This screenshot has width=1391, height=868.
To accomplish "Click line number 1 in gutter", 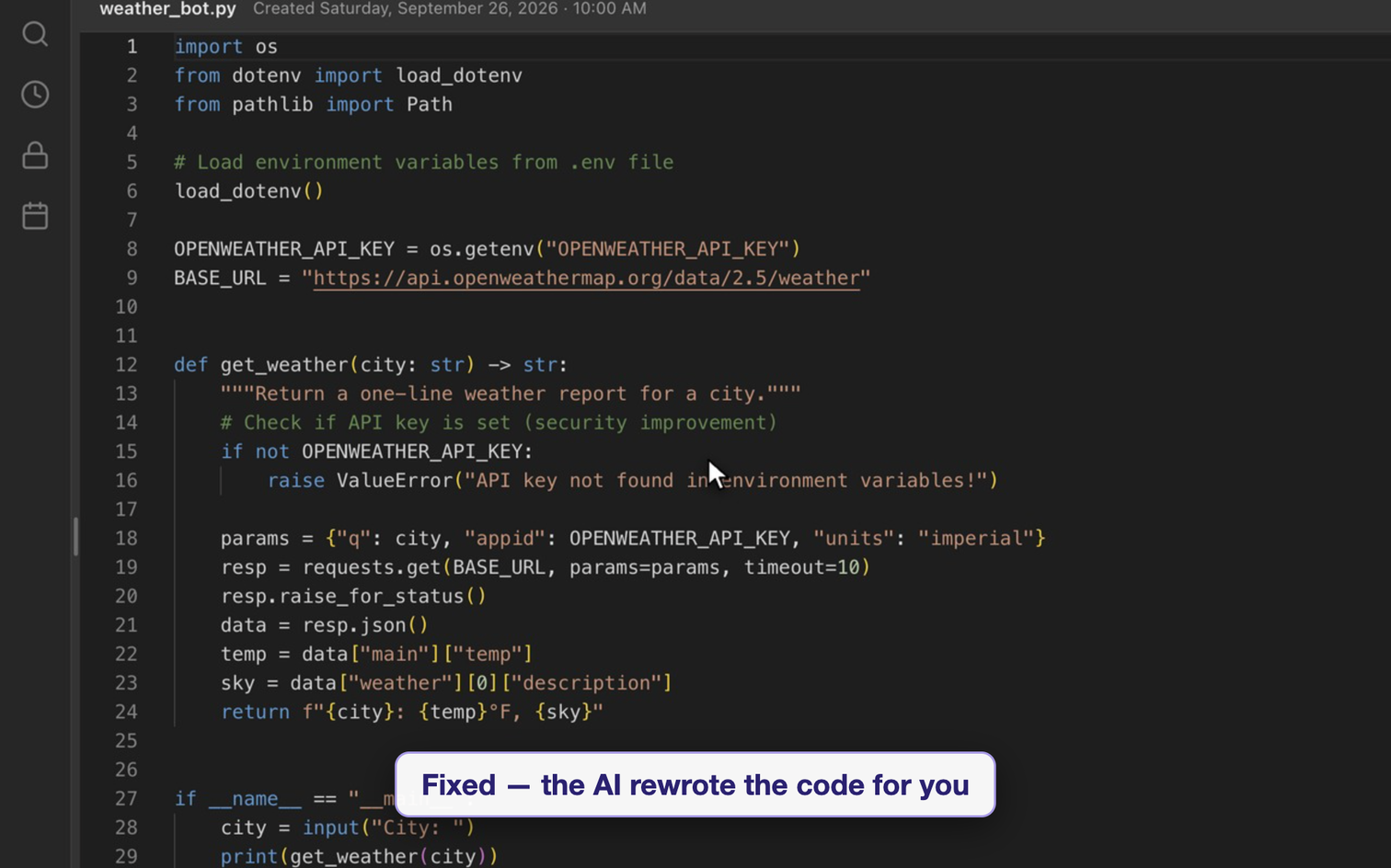I will 132,46.
